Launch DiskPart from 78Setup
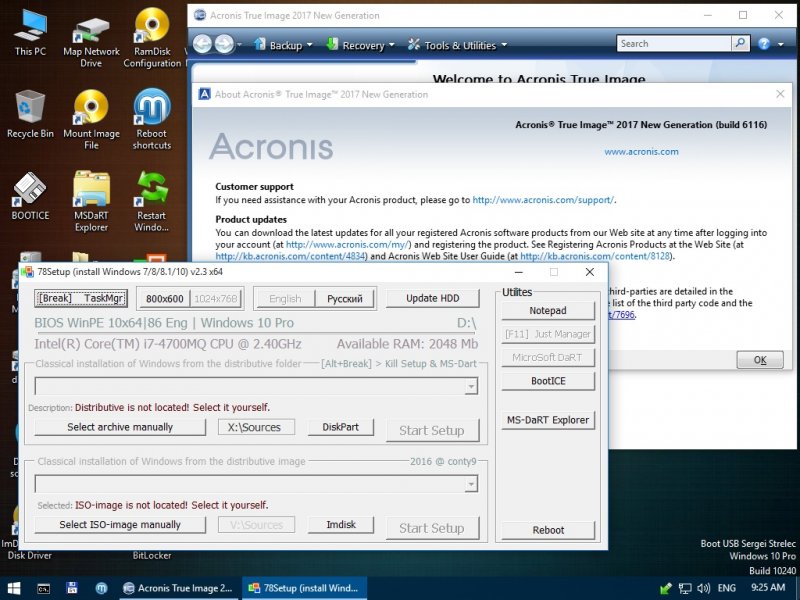This screenshot has width=800, height=600. point(341,427)
